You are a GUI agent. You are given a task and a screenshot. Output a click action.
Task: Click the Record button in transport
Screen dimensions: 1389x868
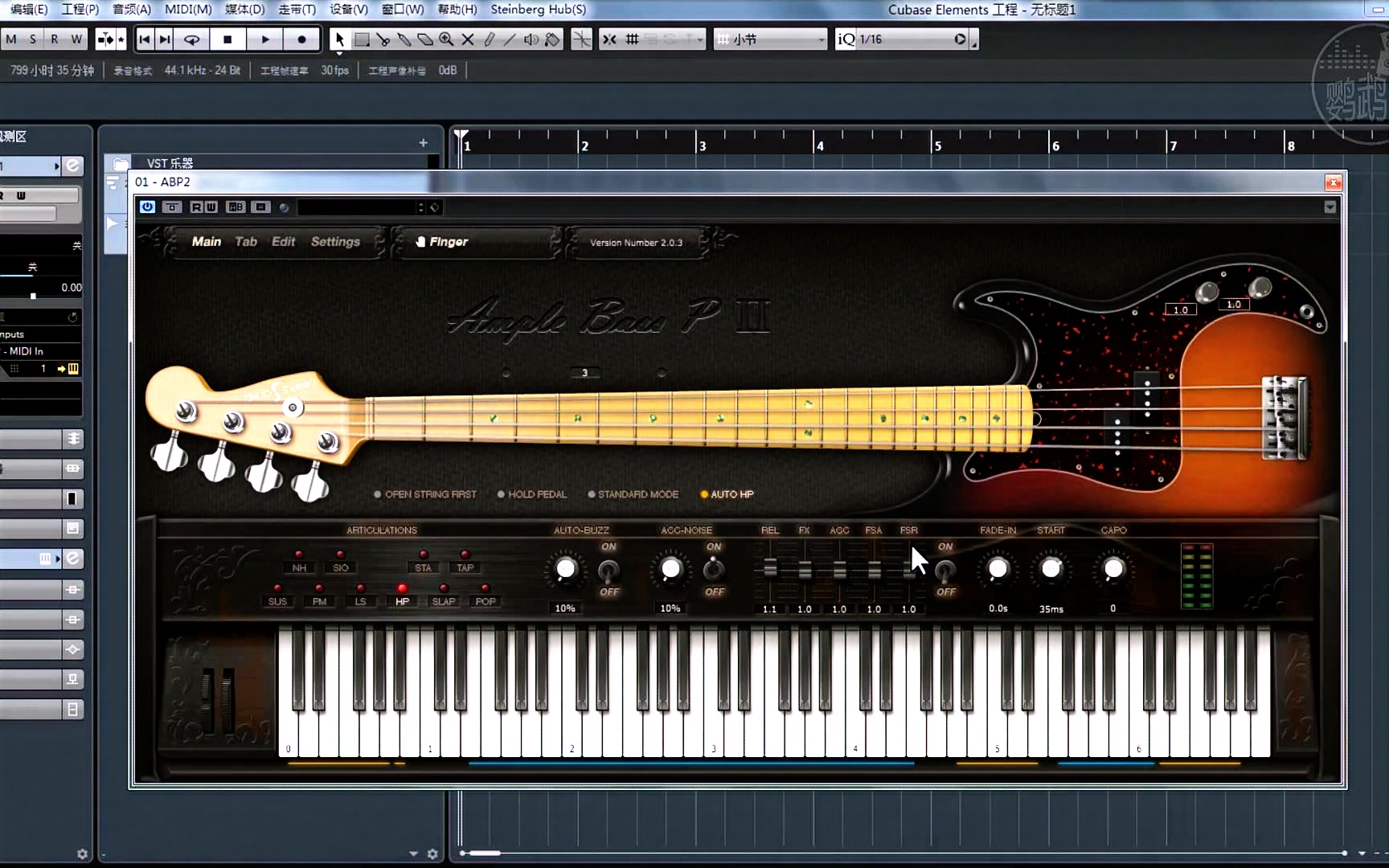(301, 39)
